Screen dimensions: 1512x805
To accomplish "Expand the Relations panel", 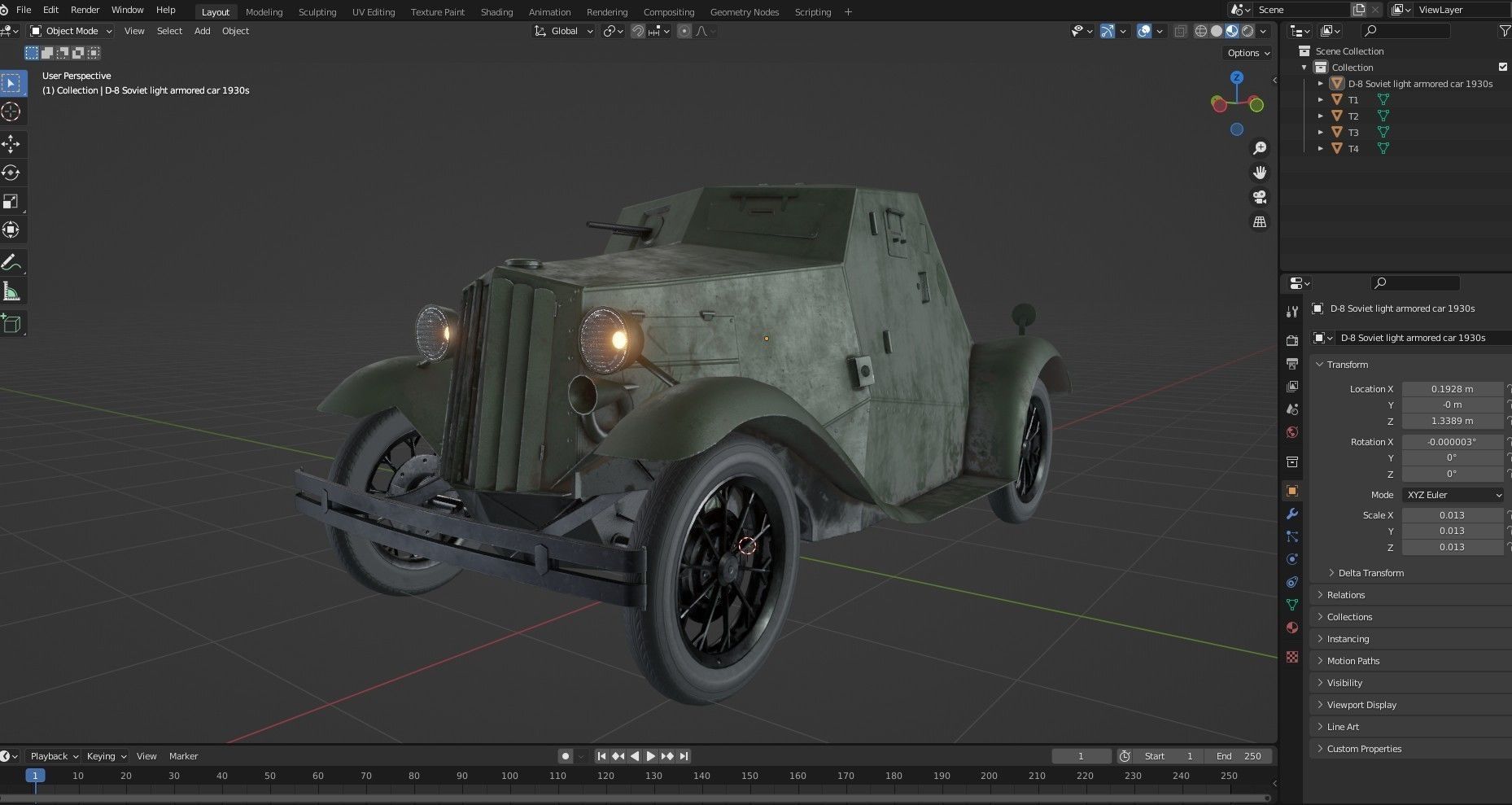I will 1346,595.
